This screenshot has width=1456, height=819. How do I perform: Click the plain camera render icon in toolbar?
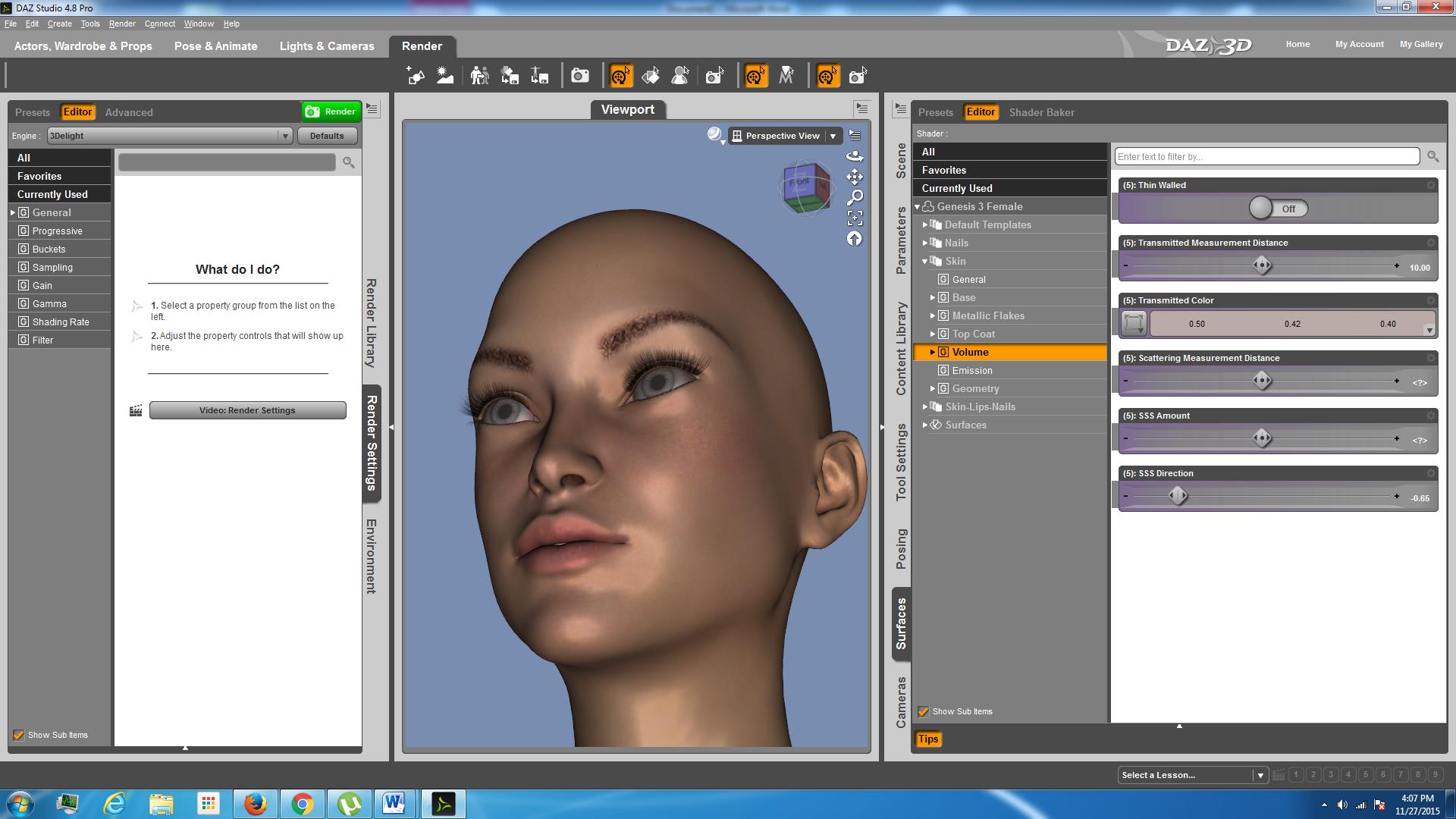point(580,76)
